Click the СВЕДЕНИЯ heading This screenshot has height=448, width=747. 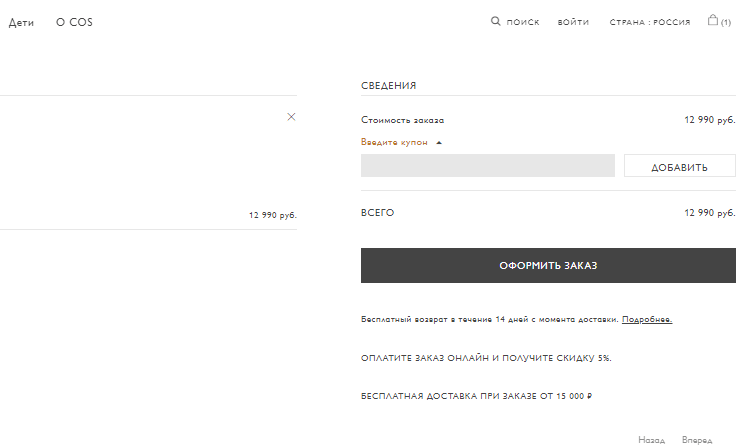(388, 85)
